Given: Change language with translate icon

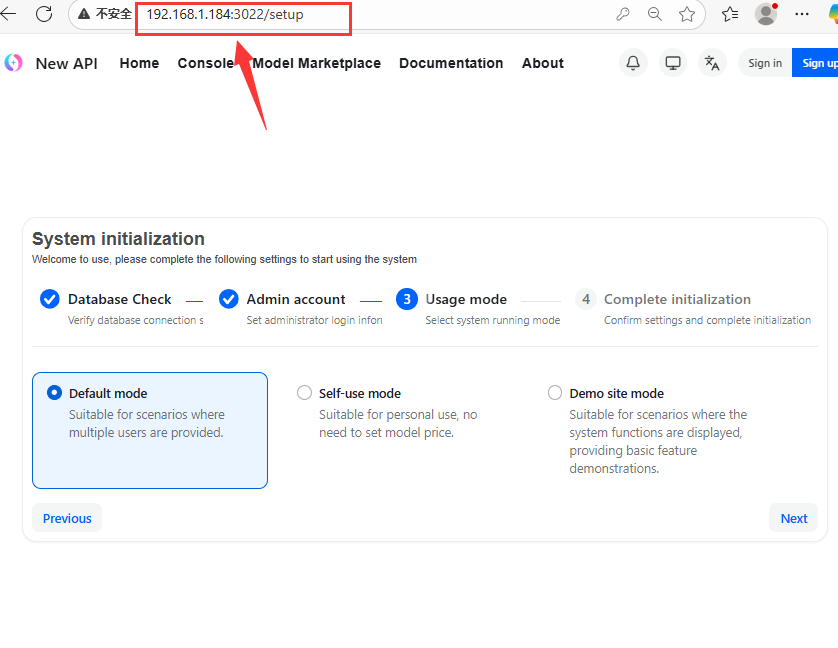Looking at the screenshot, I should tap(712, 63).
